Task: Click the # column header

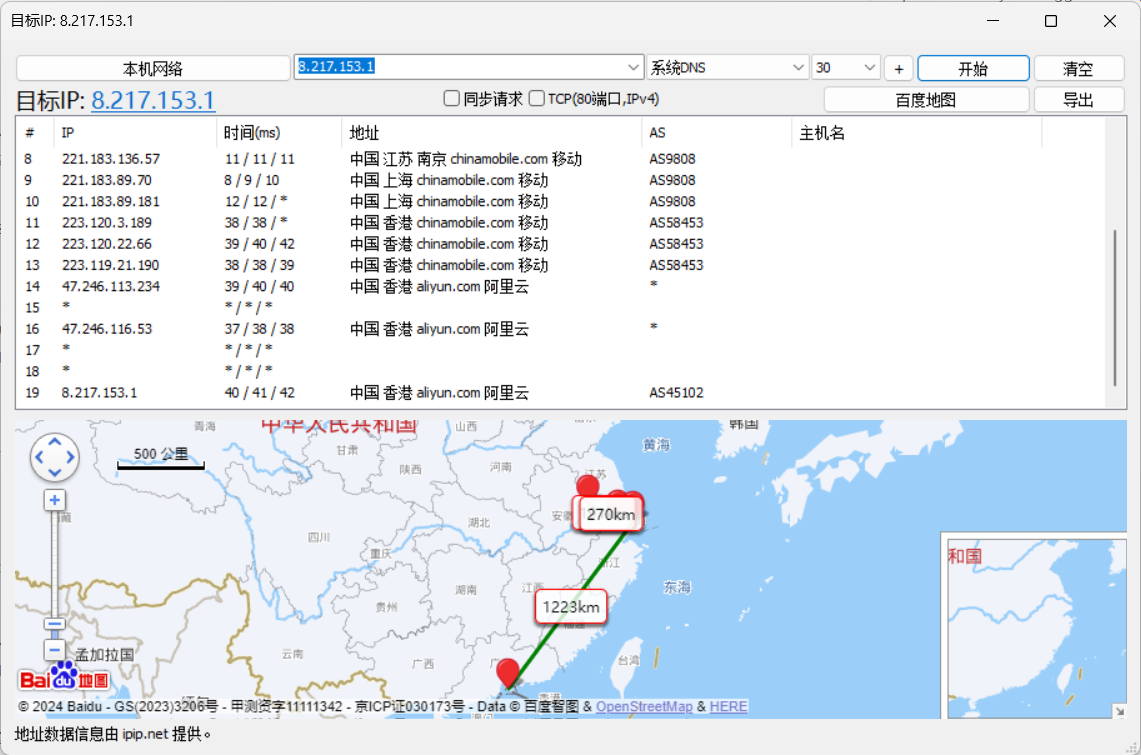Action: pos(35,132)
